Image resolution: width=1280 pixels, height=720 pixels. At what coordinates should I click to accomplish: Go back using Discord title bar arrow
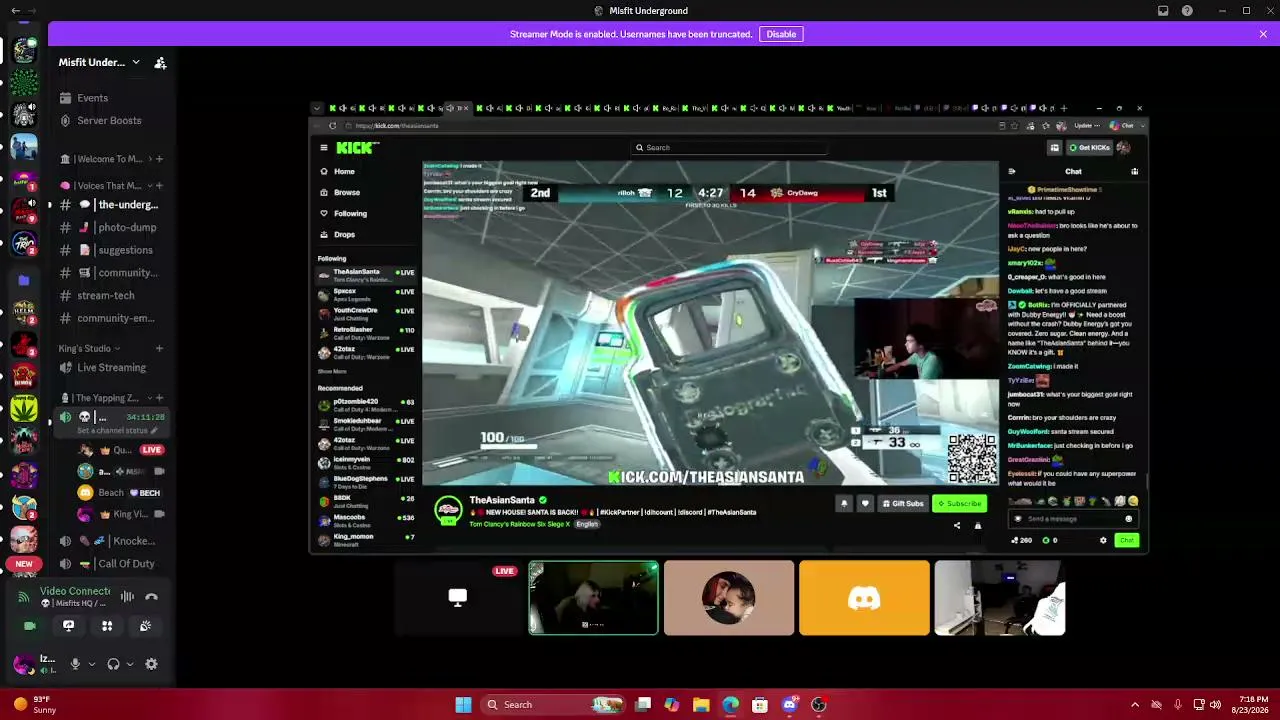point(15,11)
